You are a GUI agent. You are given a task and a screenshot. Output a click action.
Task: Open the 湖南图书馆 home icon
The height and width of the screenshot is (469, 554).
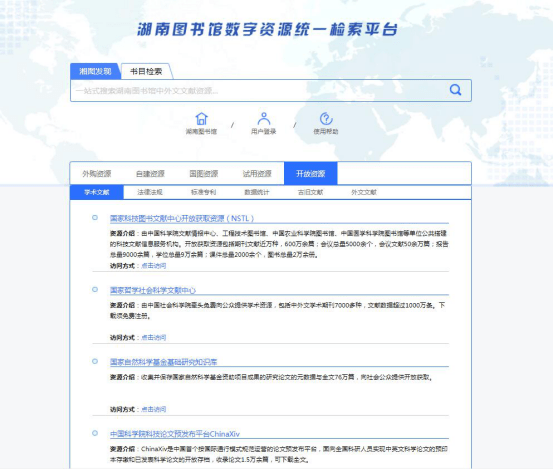pos(201,119)
